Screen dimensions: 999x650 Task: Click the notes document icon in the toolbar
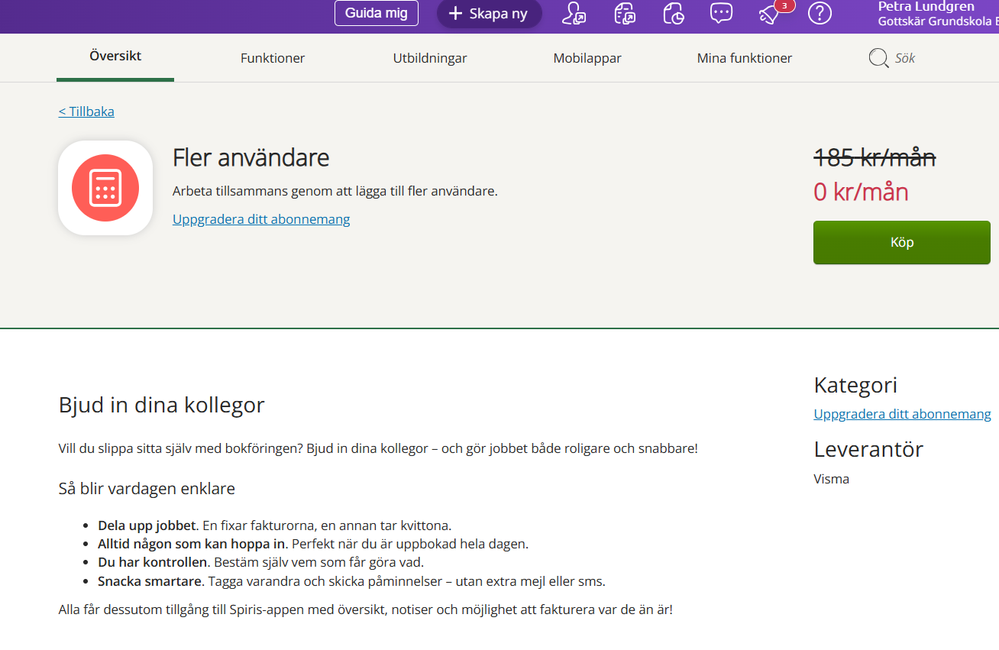[x=624, y=13]
